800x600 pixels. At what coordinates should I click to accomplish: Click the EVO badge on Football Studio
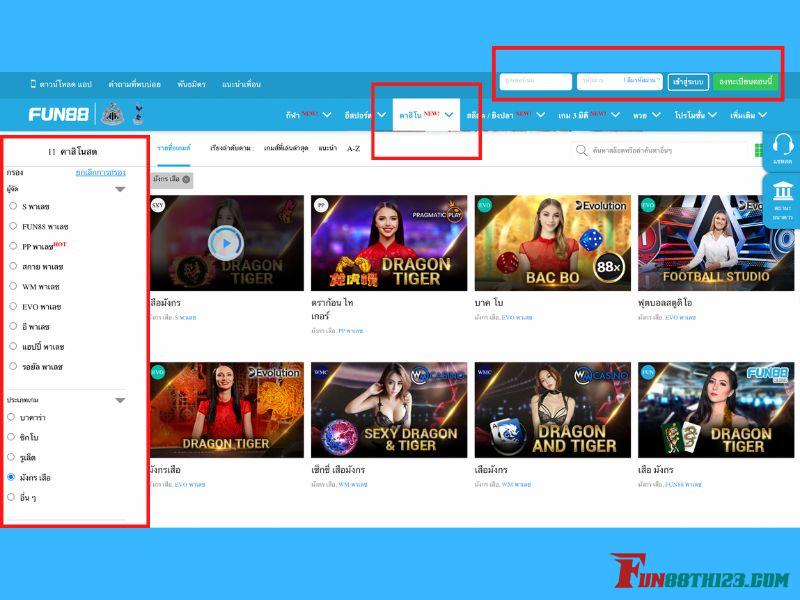(x=647, y=205)
